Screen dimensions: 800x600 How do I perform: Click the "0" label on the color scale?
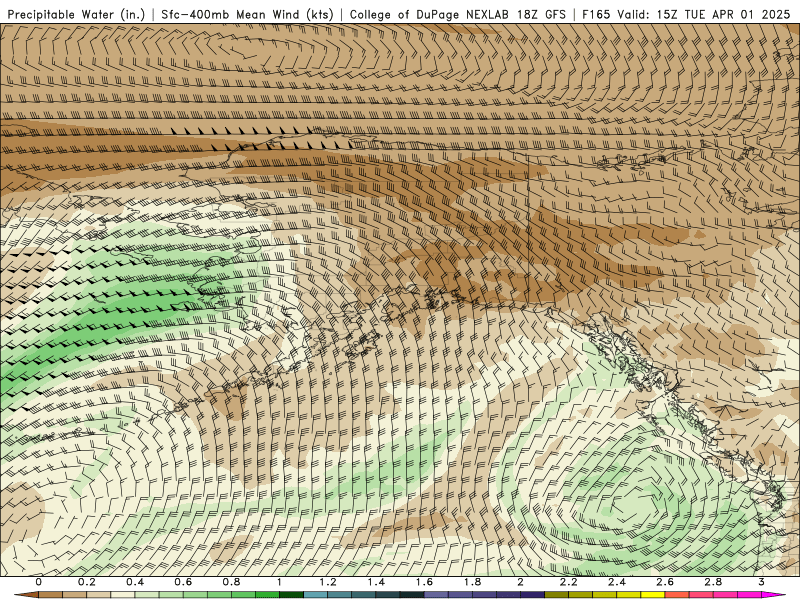pos(38,582)
